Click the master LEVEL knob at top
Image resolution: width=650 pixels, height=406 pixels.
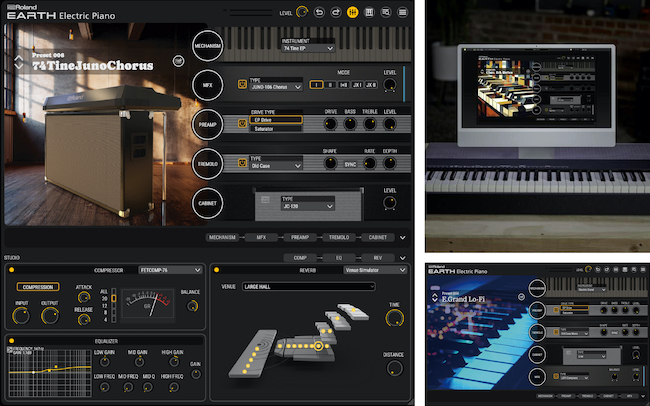(x=300, y=12)
